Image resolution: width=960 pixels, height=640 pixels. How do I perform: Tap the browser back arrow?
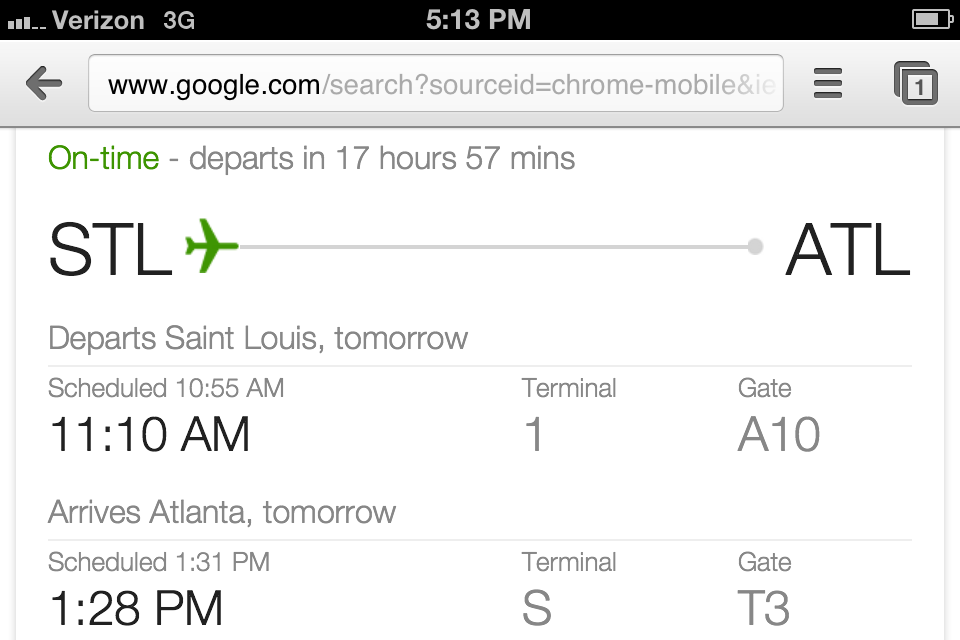coord(45,84)
